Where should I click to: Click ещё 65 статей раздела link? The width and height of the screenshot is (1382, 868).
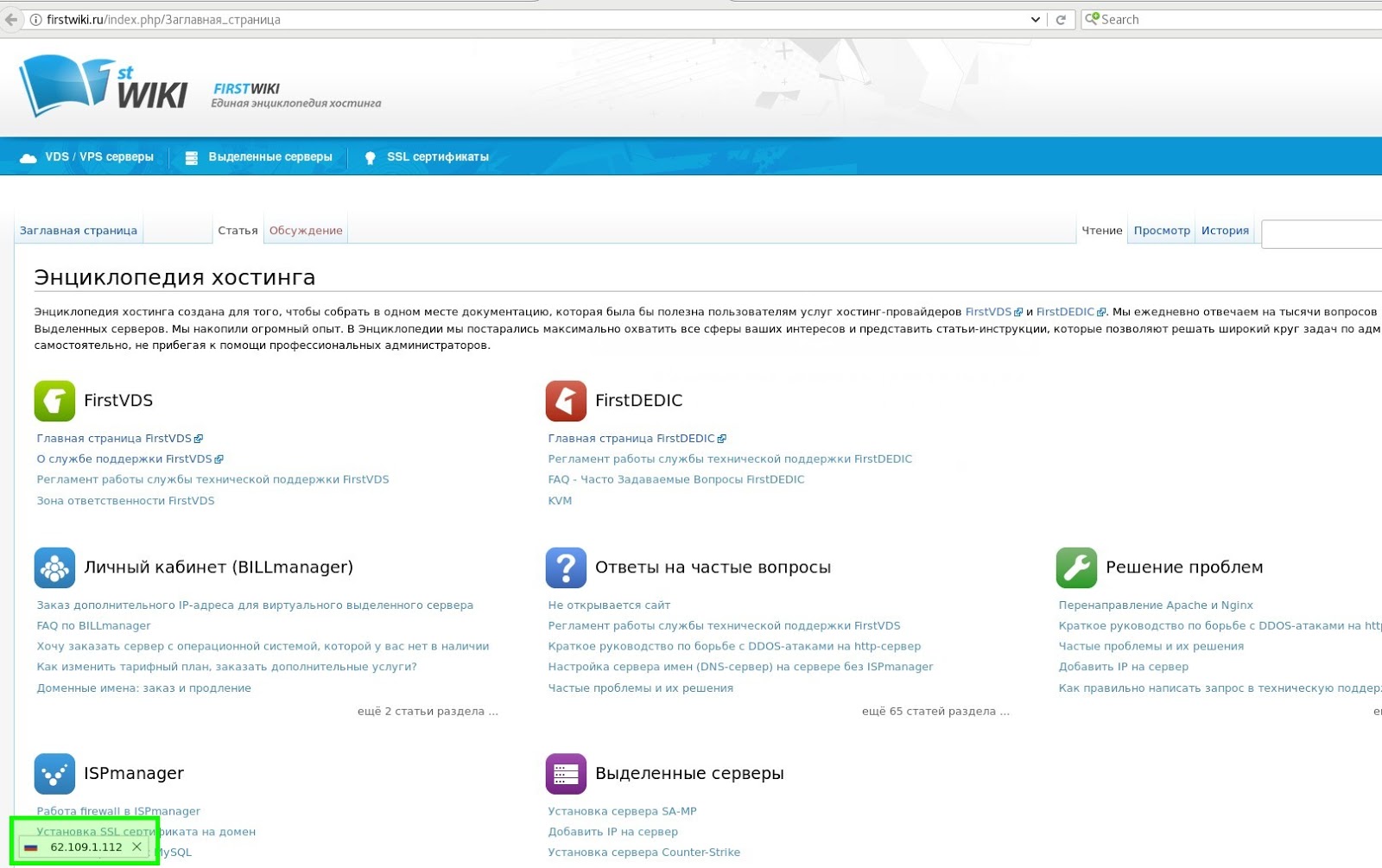pos(935,712)
